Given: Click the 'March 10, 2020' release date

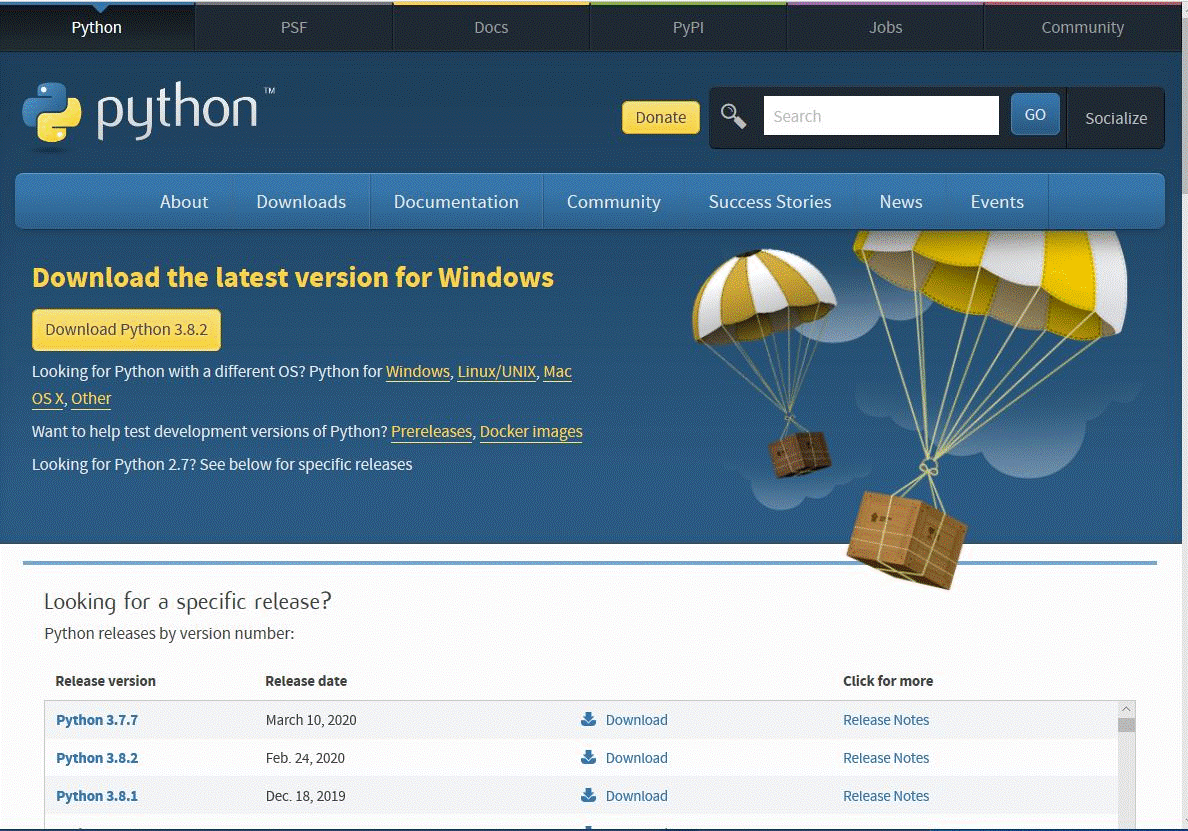Looking at the screenshot, I should pyautogui.click(x=311, y=720).
